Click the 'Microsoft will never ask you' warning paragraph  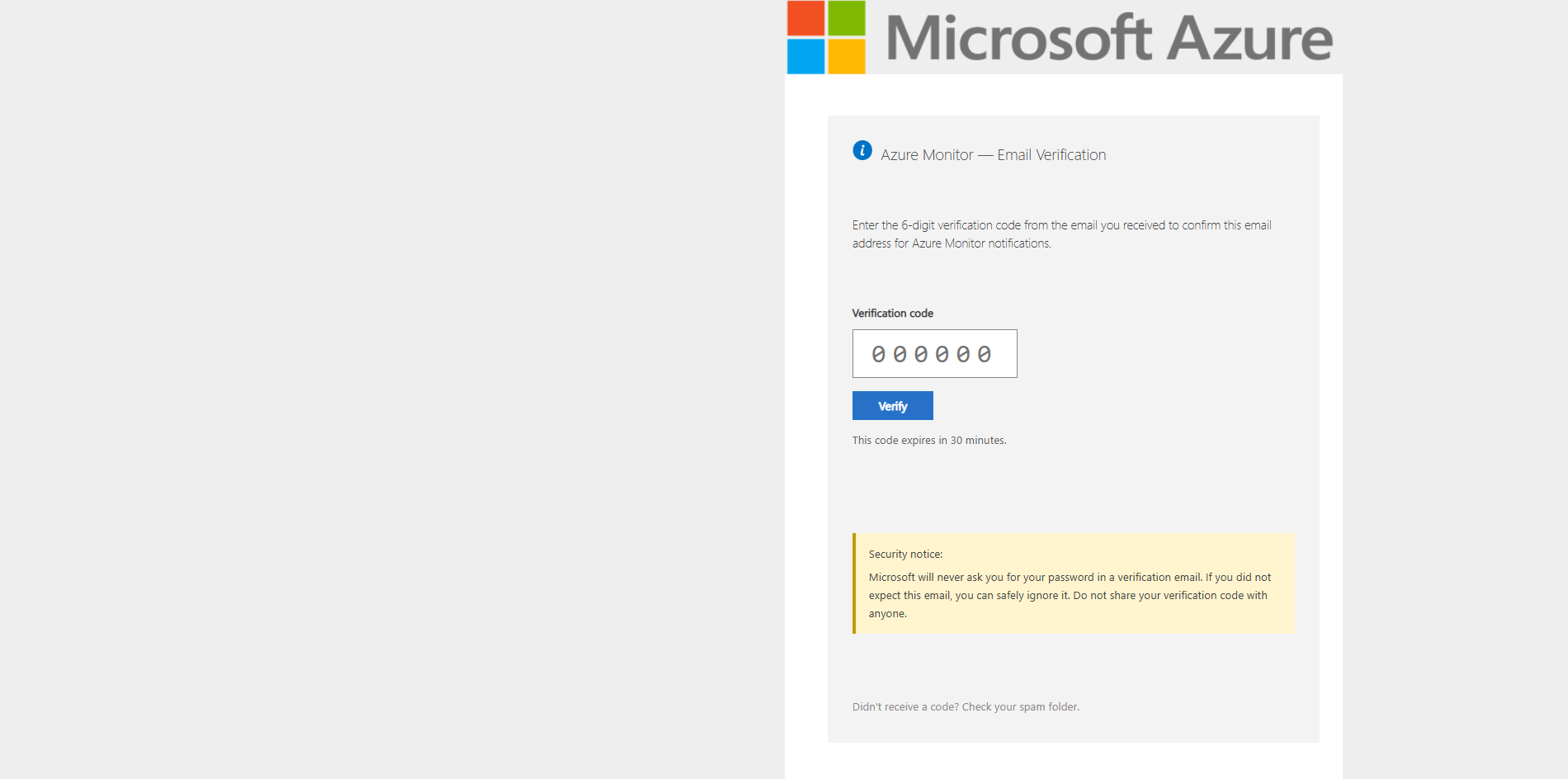(x=1070, y=596)
